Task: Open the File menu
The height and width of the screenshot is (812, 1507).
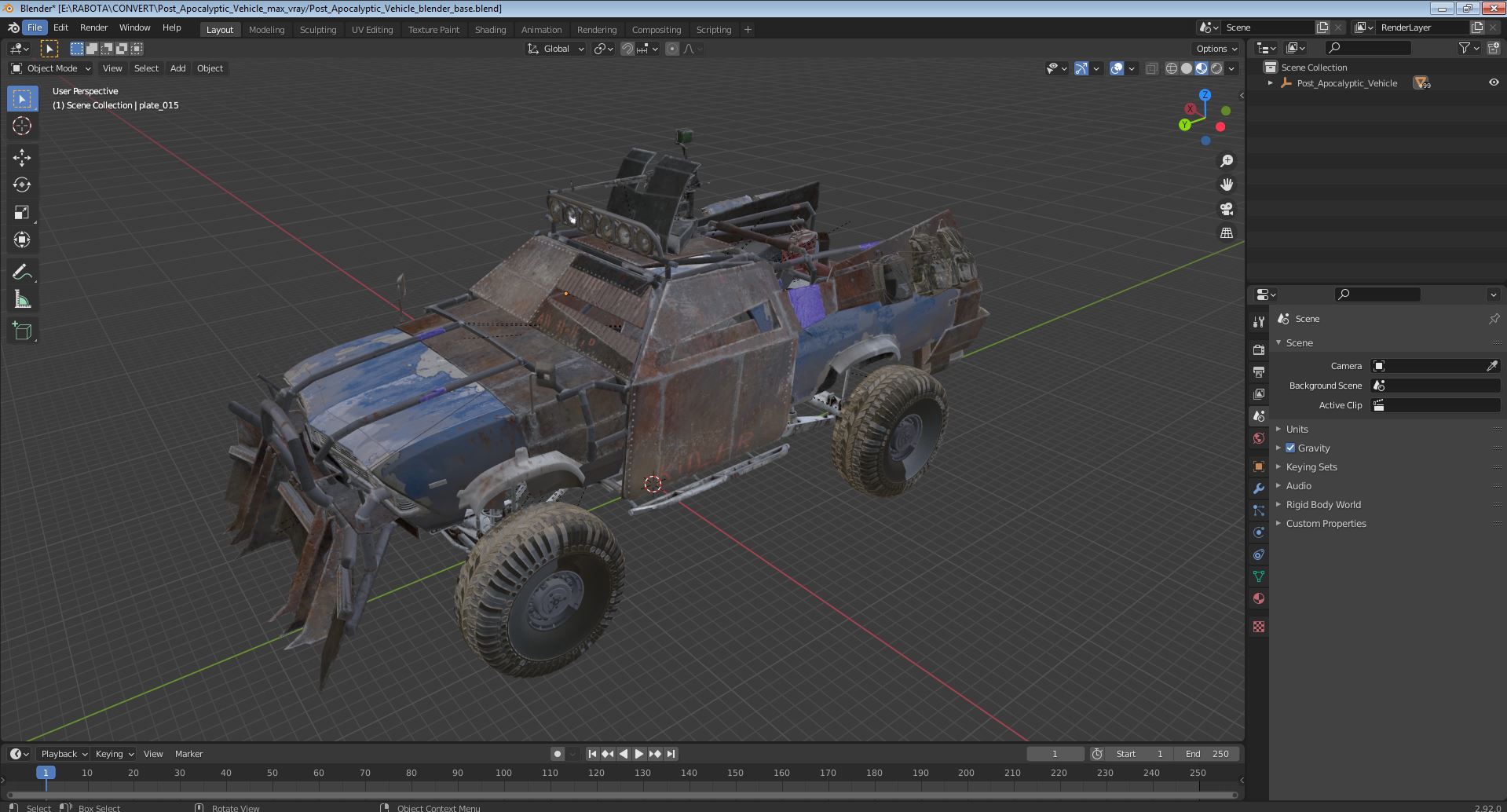Action: tap(35, 27)
